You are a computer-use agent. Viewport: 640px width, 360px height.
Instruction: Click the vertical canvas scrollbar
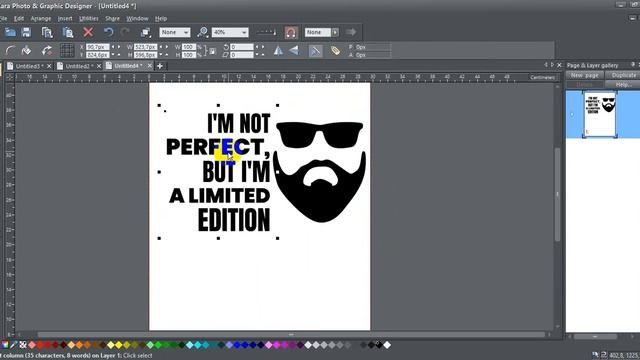pyautogui.click(x=558, y=194)
